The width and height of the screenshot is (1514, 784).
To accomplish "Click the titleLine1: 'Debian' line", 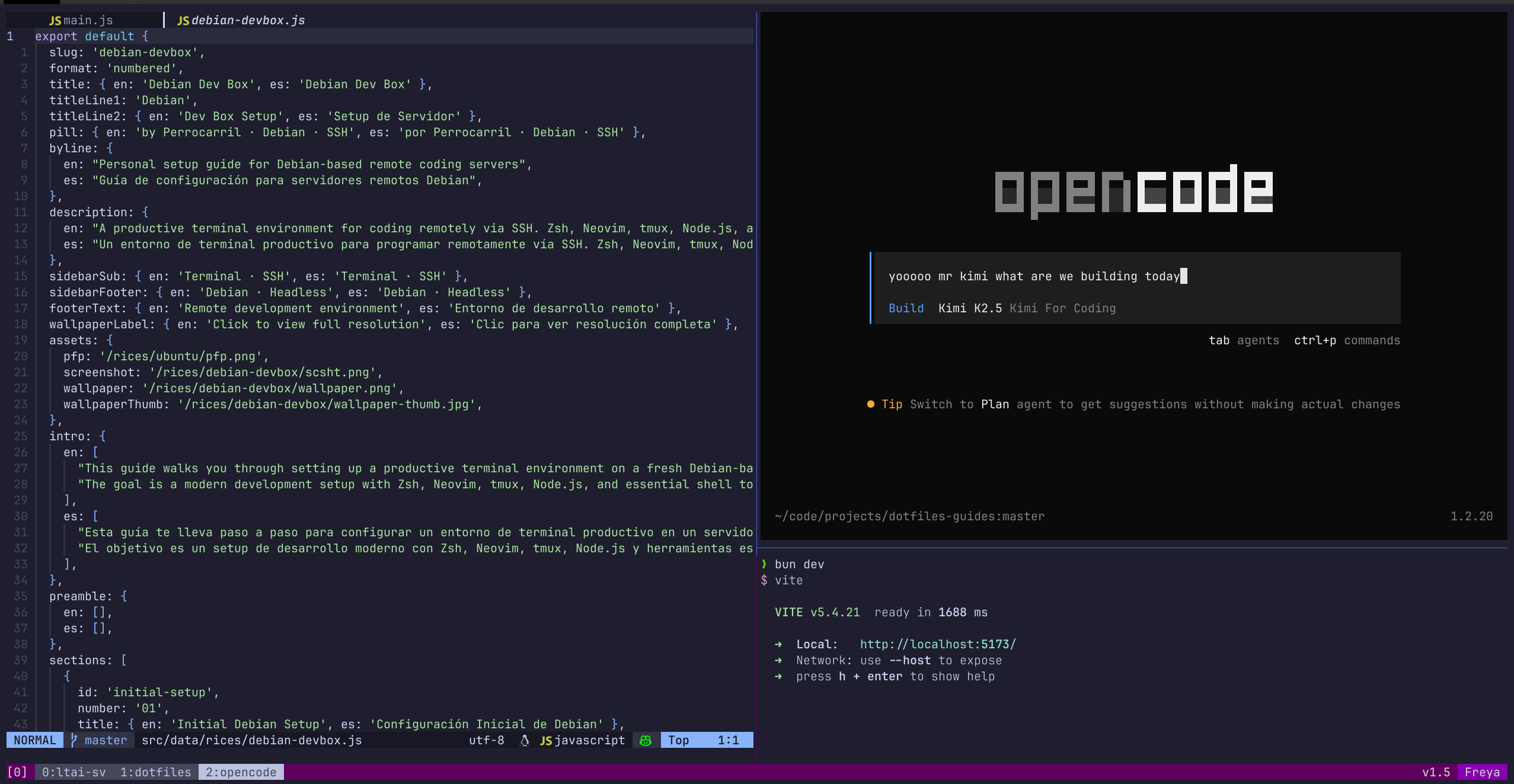I will click(123, 100).
